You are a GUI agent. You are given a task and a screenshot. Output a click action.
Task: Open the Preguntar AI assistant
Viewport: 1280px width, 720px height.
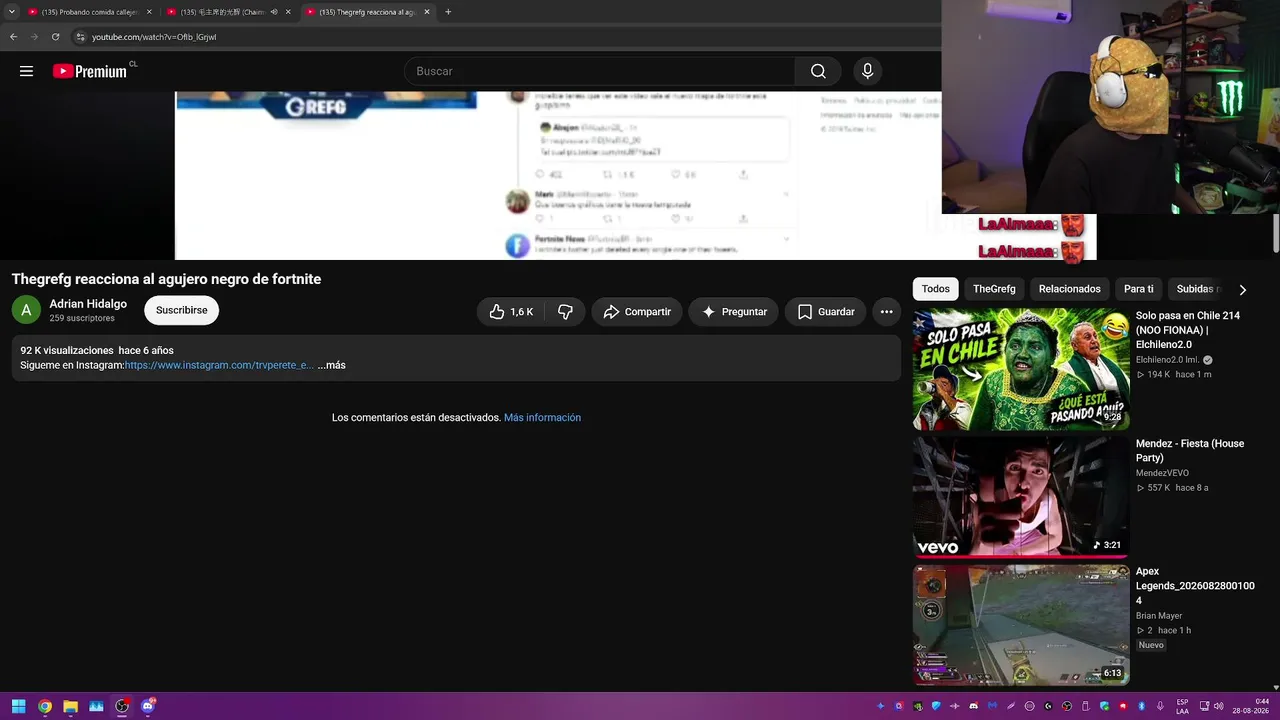click(x=734, y=312)
